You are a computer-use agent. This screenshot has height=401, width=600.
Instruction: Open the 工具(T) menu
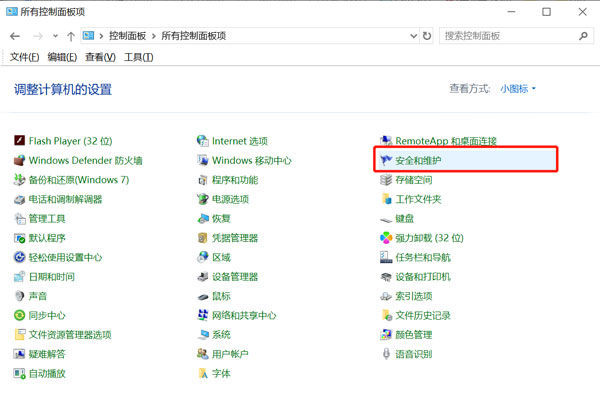pyautogui.click(x=139, y=57)
